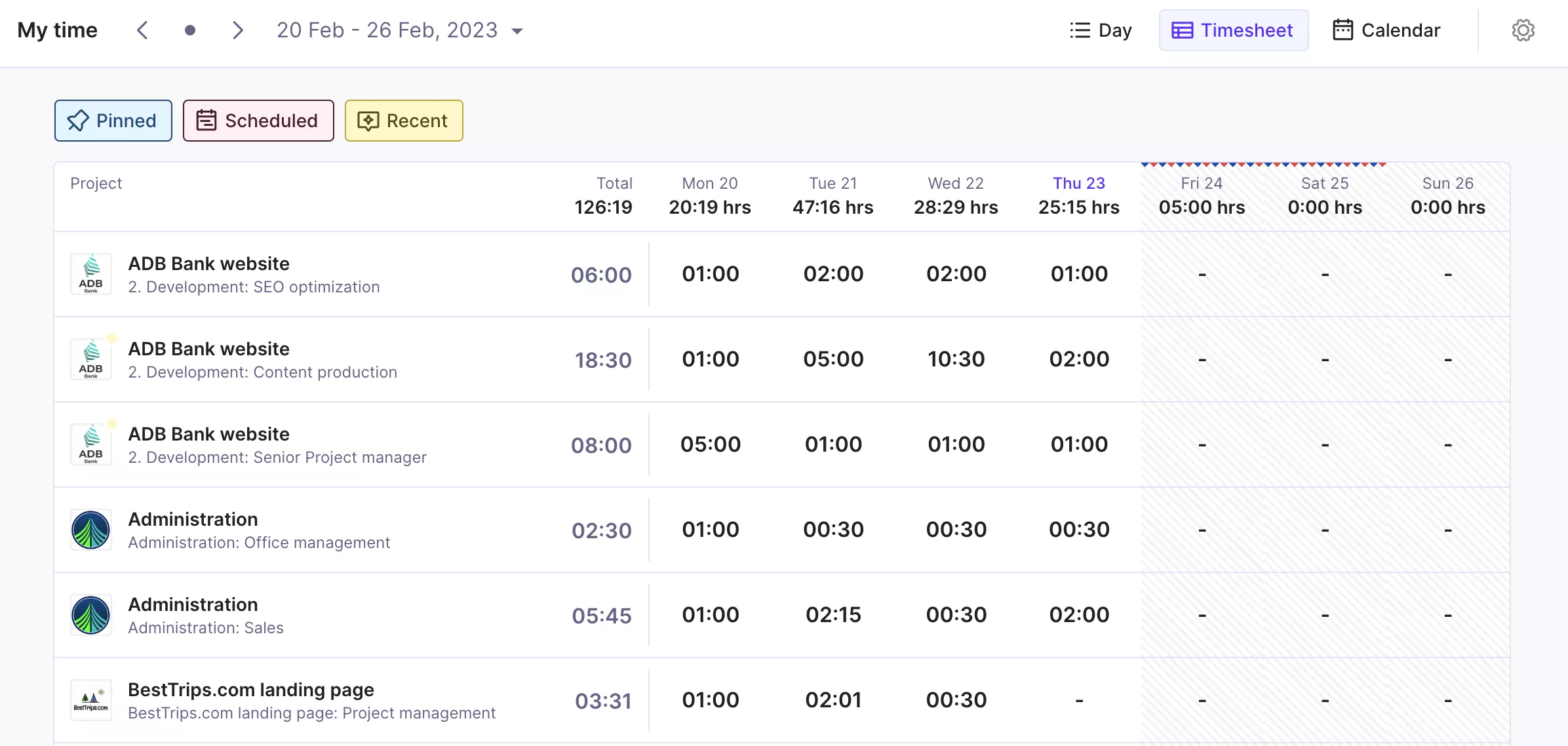Switch to Timesheet view
Image resolution: width=1568 pixels, height=746 pixels.
1233,30
